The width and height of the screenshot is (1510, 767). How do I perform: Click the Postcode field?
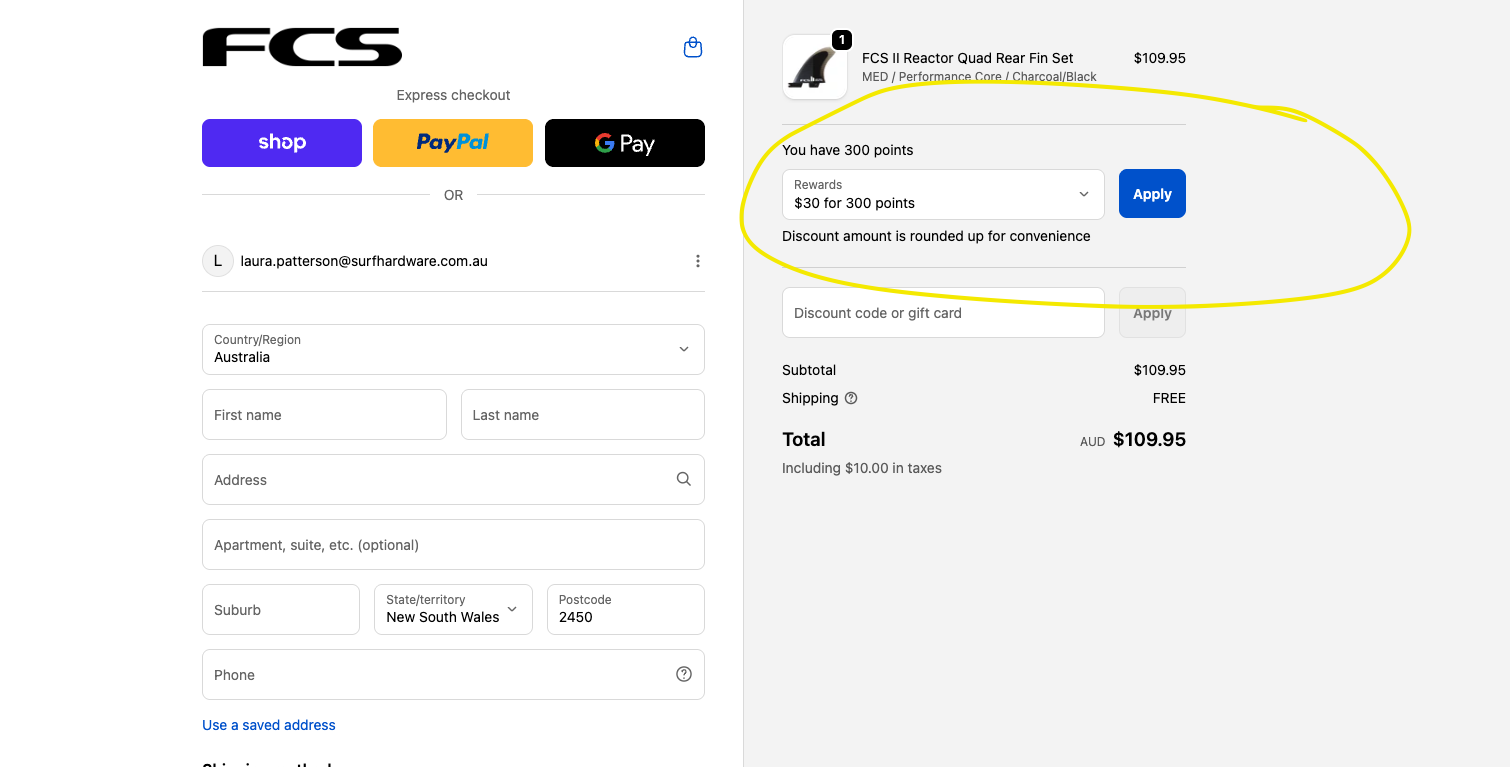coord(625,610)
